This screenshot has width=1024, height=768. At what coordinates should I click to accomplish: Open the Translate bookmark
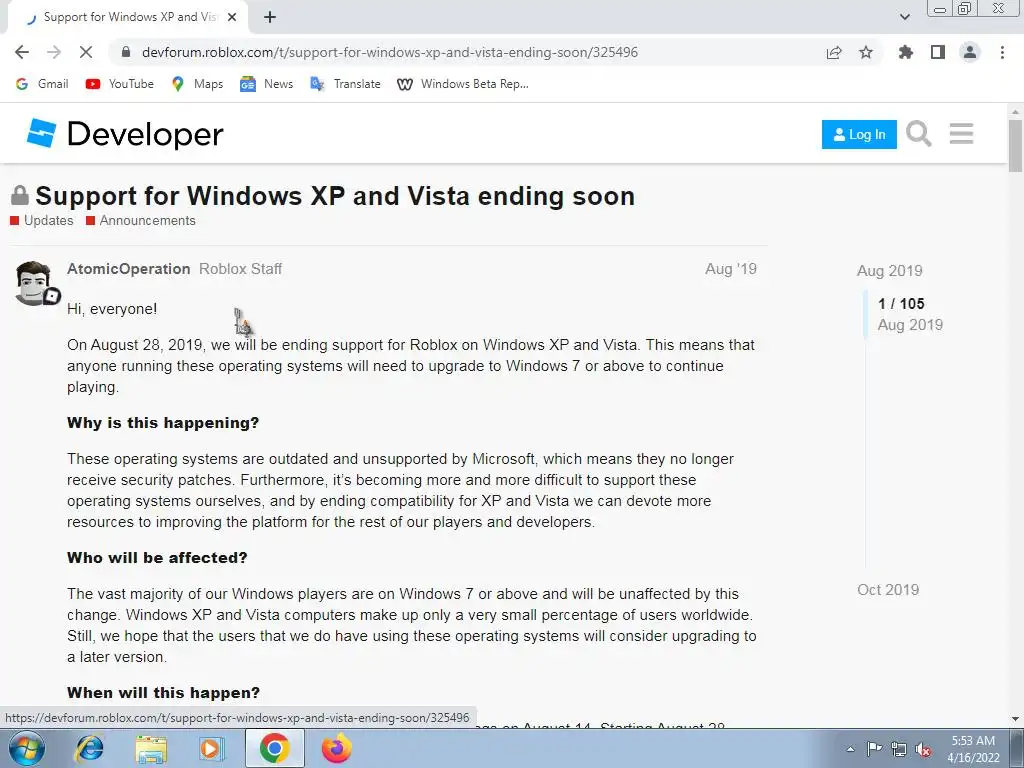click(345, 84)
